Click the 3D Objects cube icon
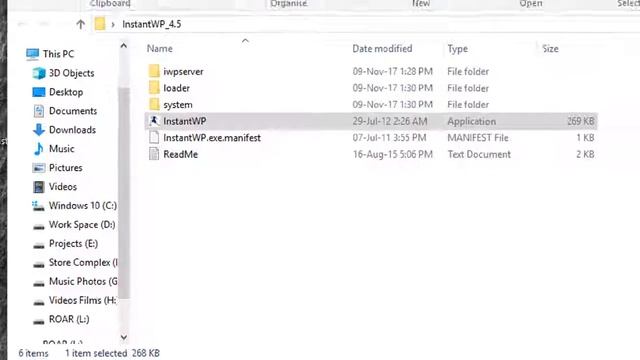 [39, 73]
